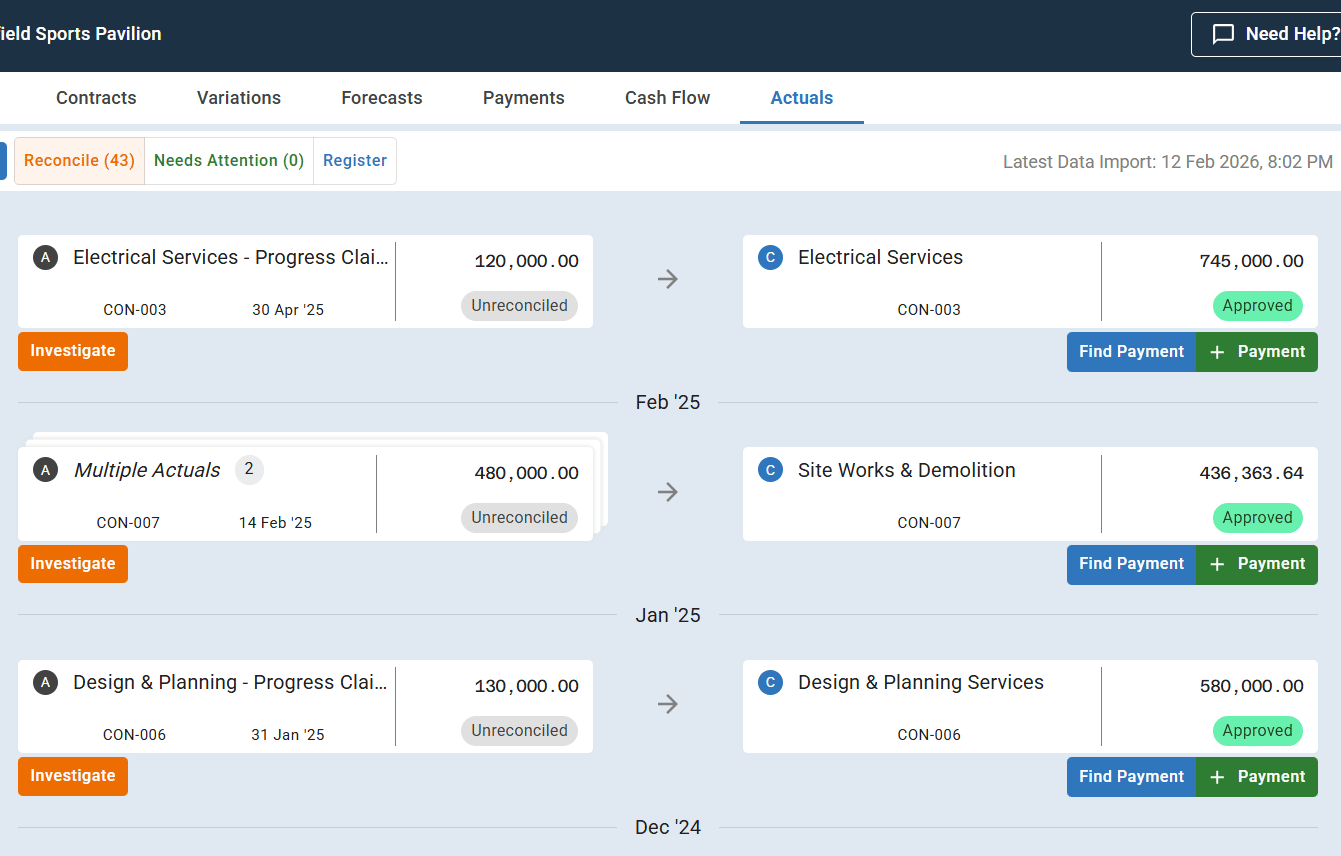Click the 'C' badge on Site Works & Demolition

[770, 470]
